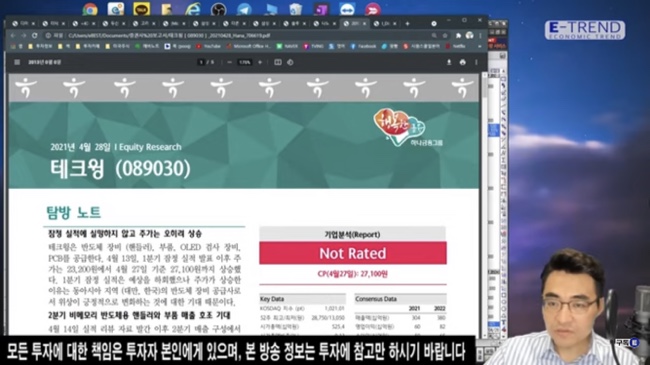Open a new Chrome tab

[407, 24]
